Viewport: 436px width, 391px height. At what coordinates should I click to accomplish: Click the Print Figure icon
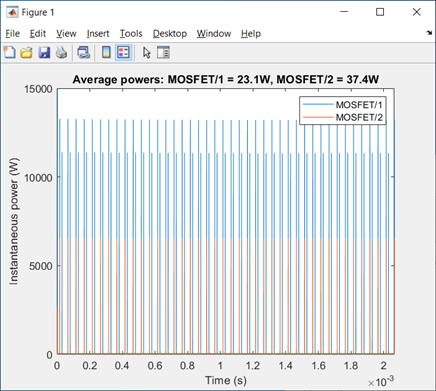(x=61, y=53)
